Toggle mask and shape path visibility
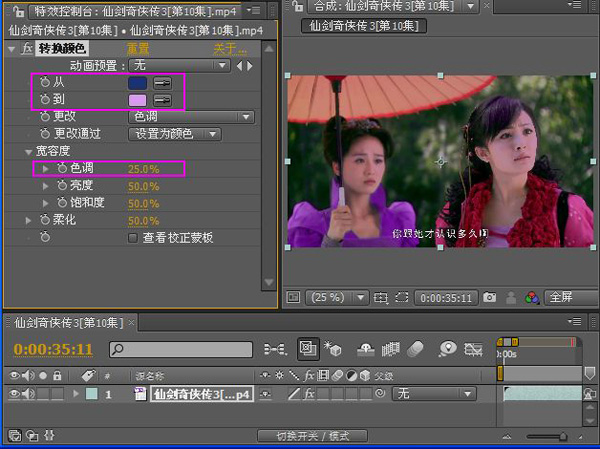The height and width of the screenshot is (449, 600). (x=401, y=297)
